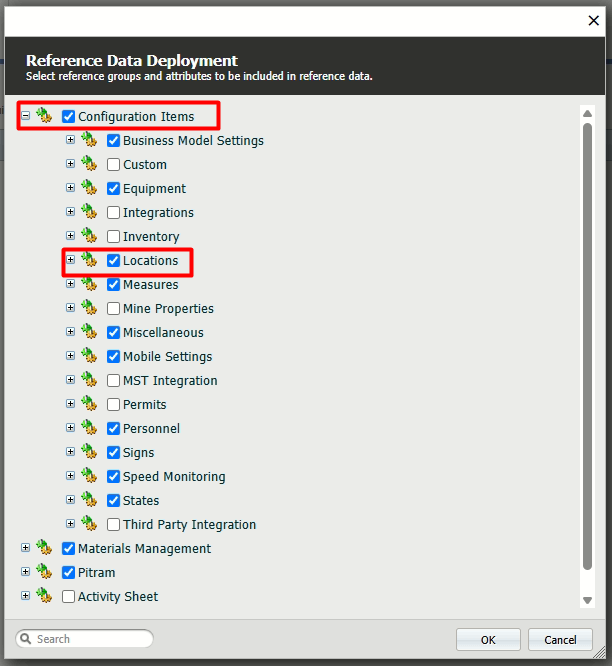Screen dimensions: 612x666
Task: Click the icon next to Personnel
Action: 89,428
